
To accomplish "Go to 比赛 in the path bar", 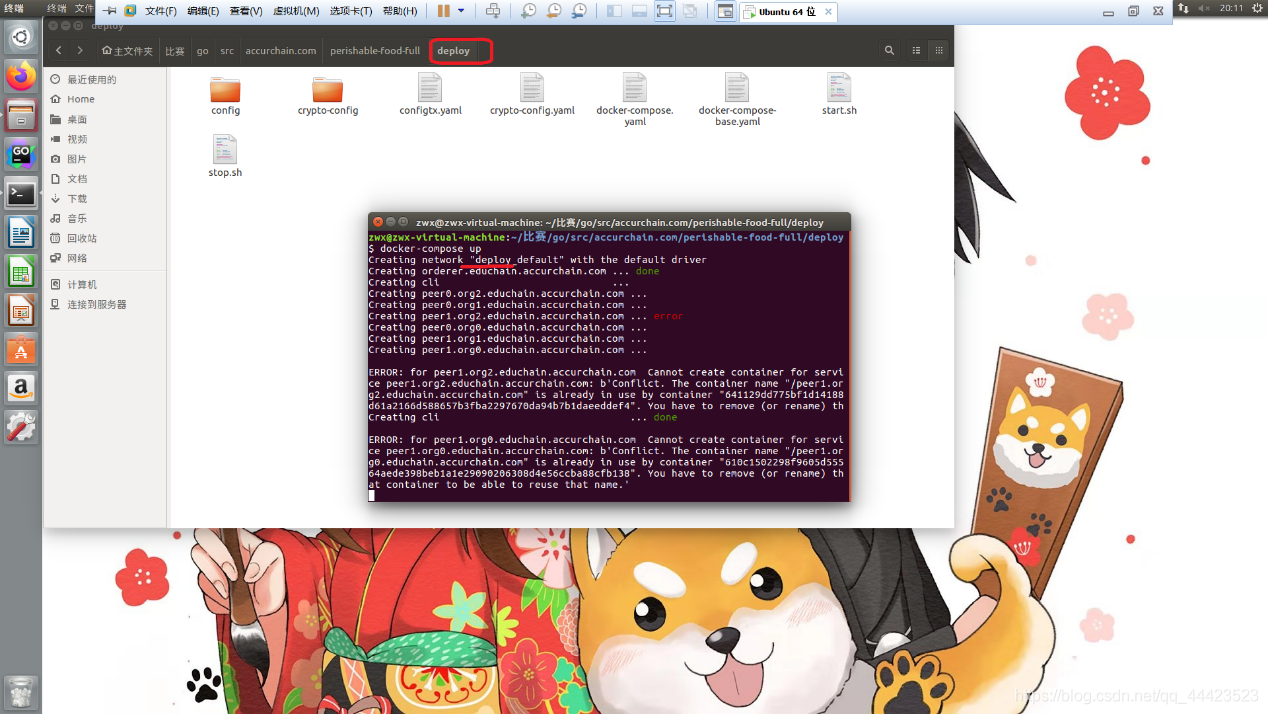I will [175, 50].
